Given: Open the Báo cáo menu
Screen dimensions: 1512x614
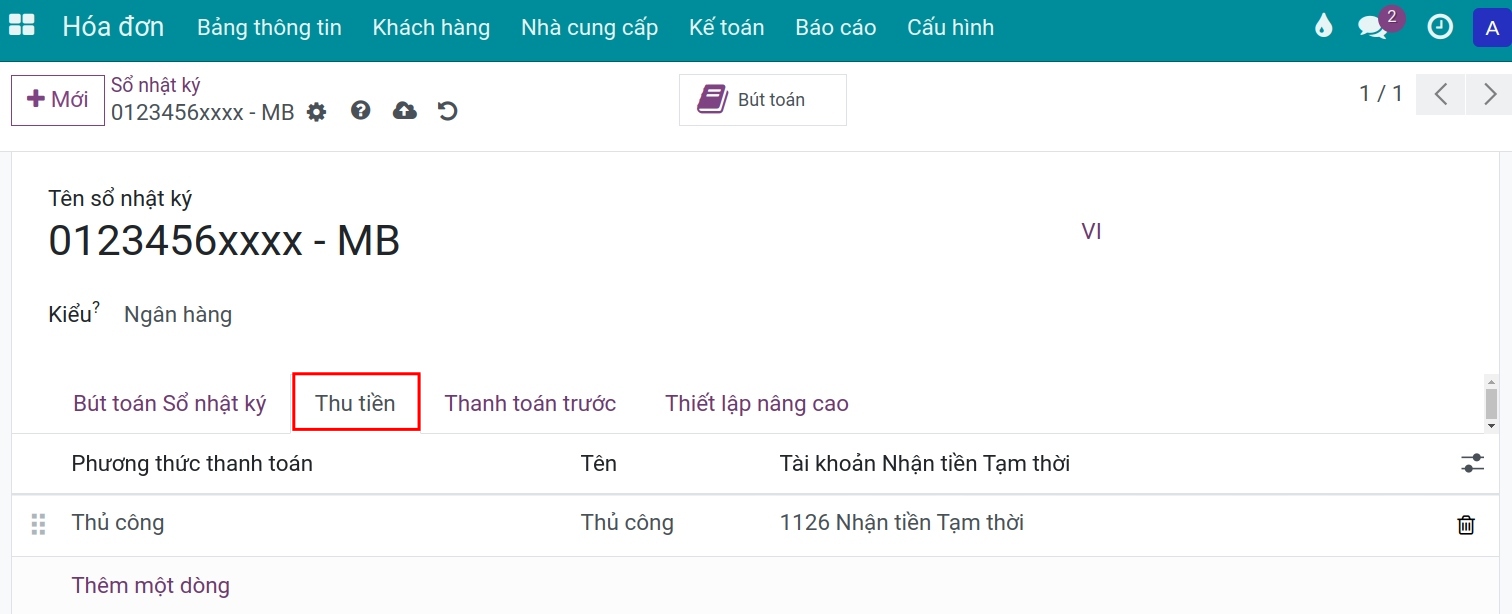Looking at the screenshot, I should (x=835, y=27).
